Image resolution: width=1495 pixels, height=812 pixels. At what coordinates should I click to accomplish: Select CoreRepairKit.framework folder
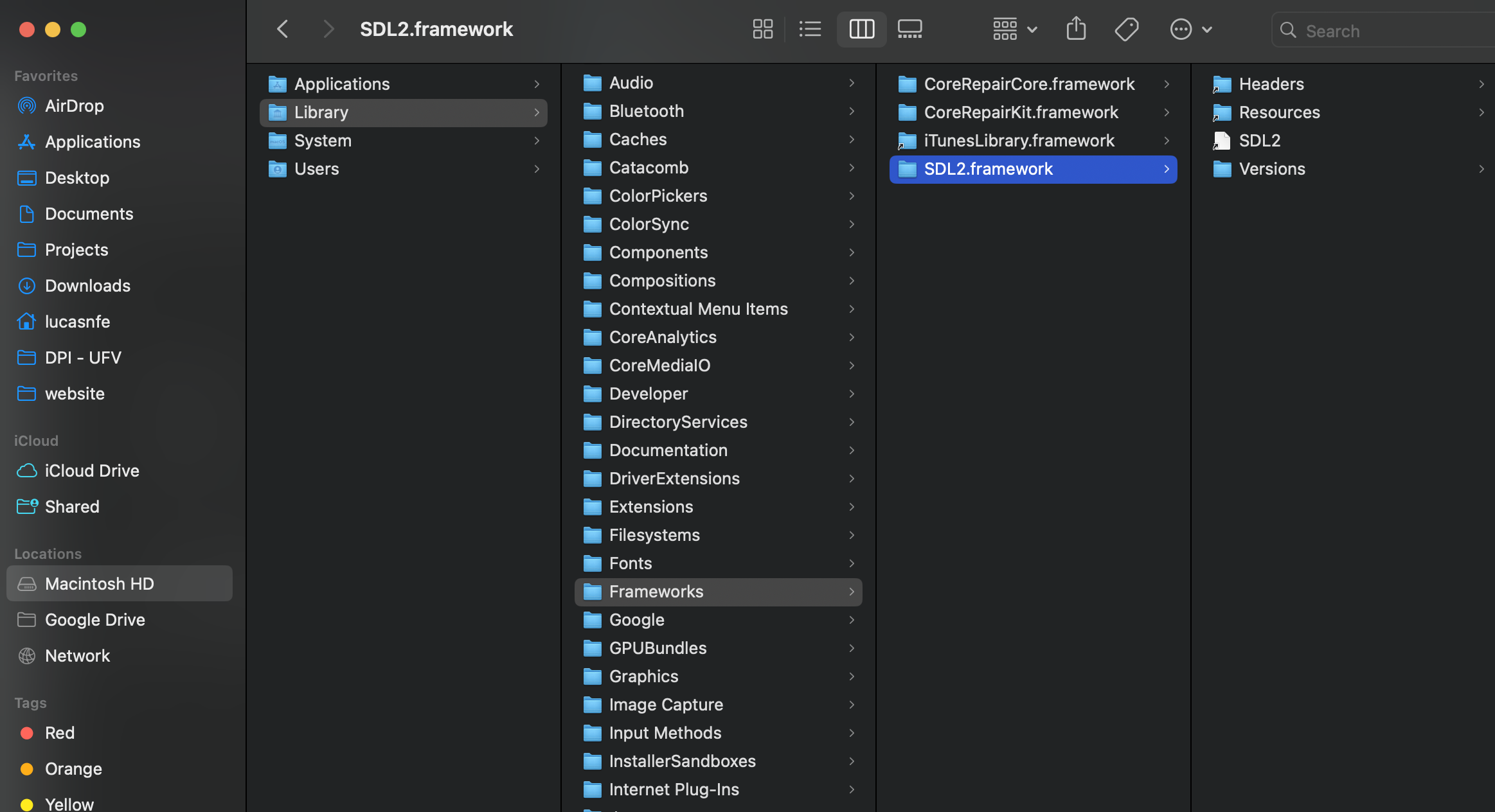coord(1021,112)
